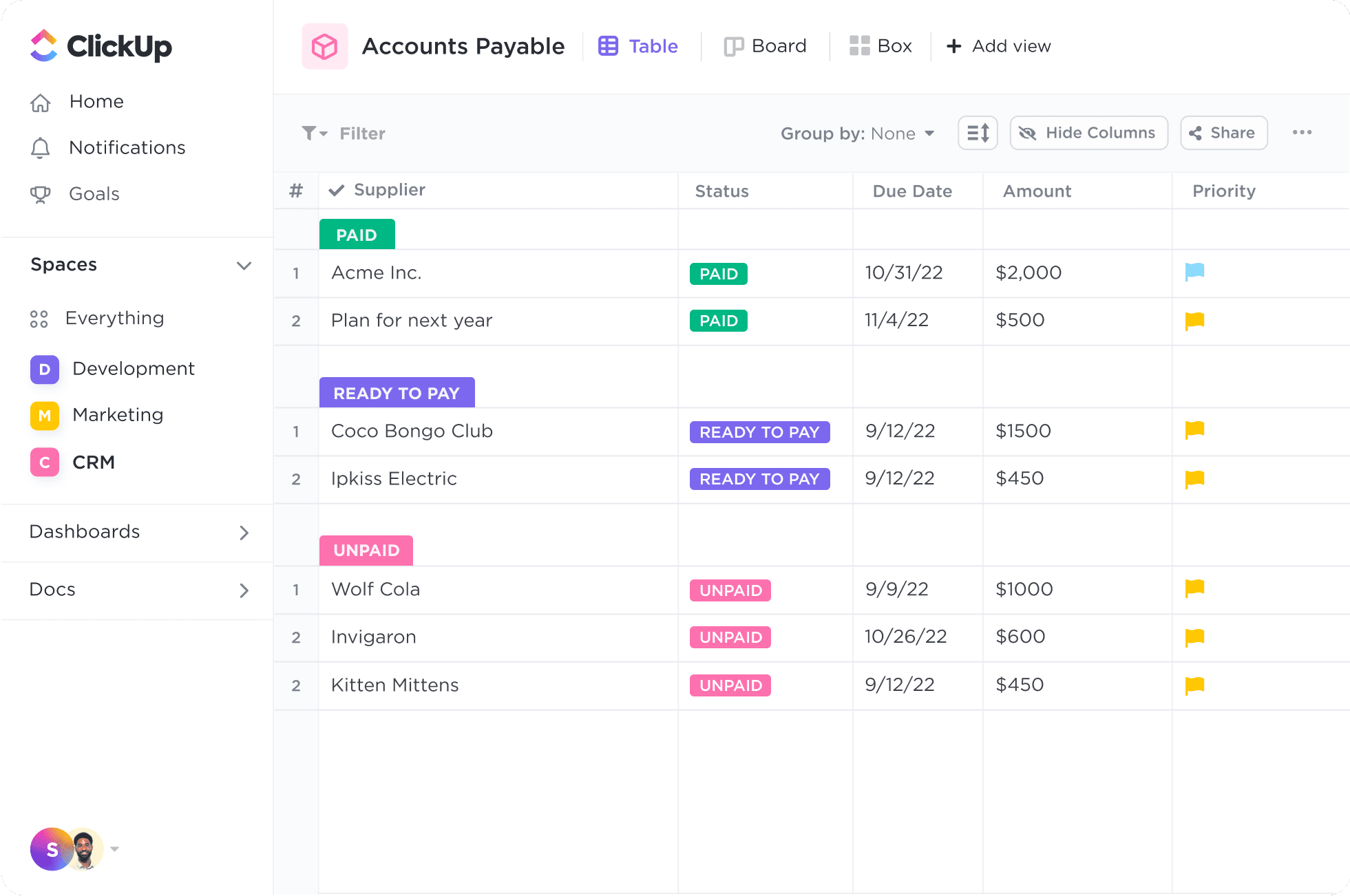Image resolution: width=1350 pixels, height=896 pixels.
Task: Click the sort/reorder columns icon
Action: click(978, 133)
